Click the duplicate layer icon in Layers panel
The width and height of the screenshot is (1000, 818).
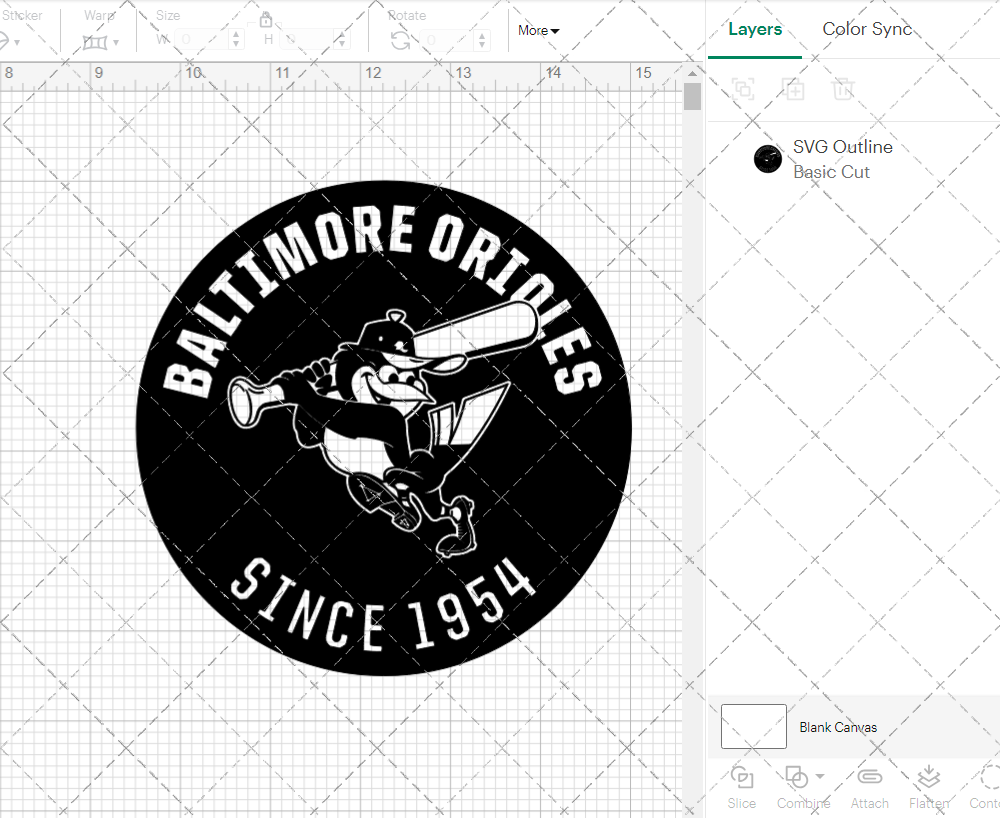pyautogui.click(x=794, y=89)
